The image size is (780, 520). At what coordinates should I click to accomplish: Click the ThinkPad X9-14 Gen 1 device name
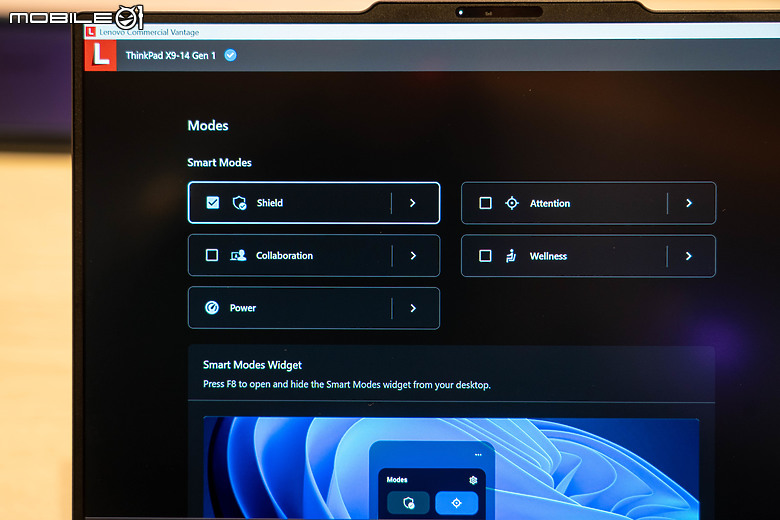tap(171, 56)
